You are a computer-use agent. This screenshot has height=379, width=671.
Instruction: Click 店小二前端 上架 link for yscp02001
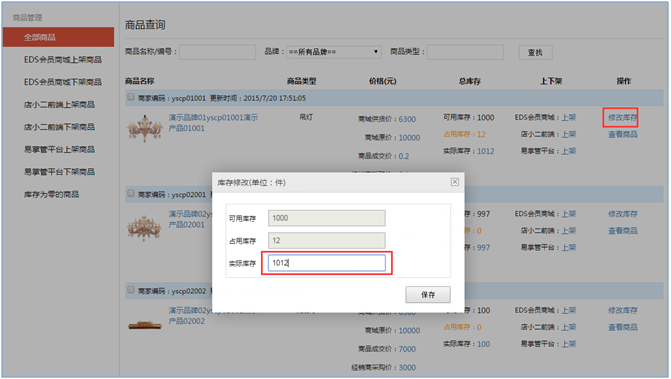click(x=568, y=231)
